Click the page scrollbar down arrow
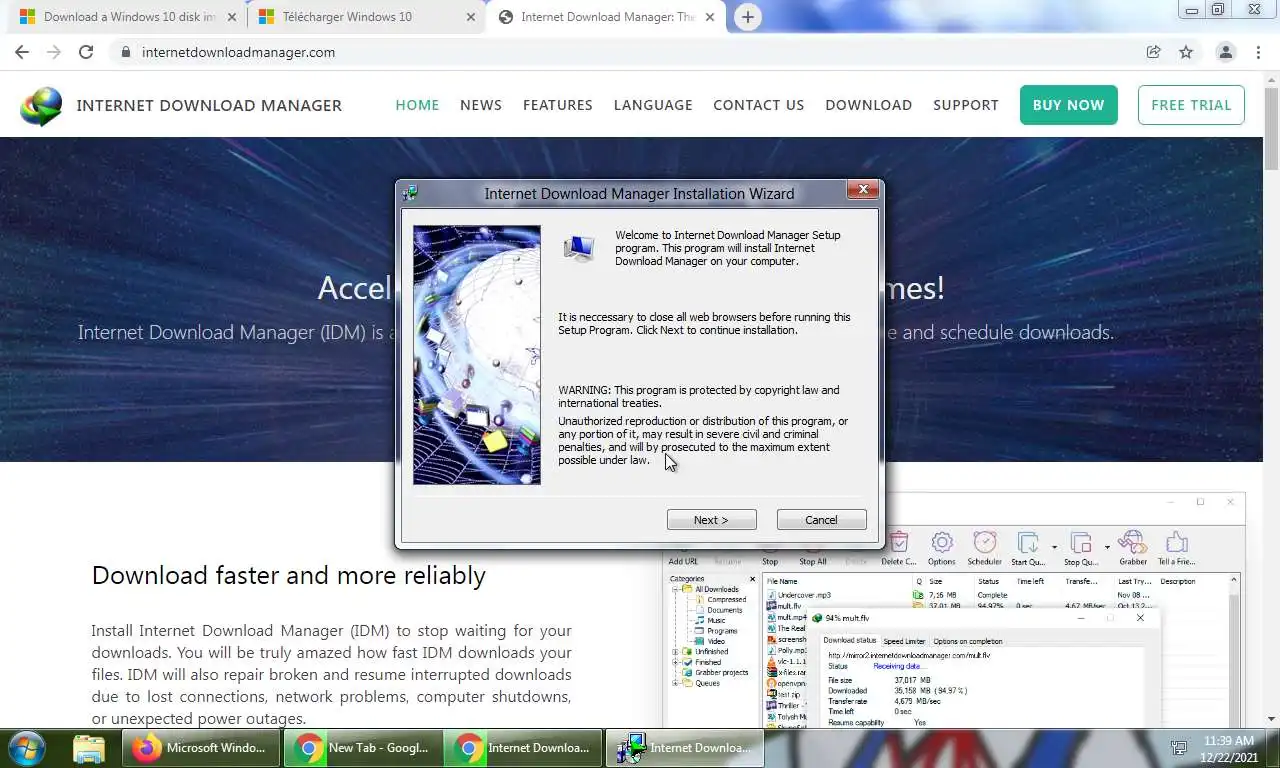 pos(1271,719)
